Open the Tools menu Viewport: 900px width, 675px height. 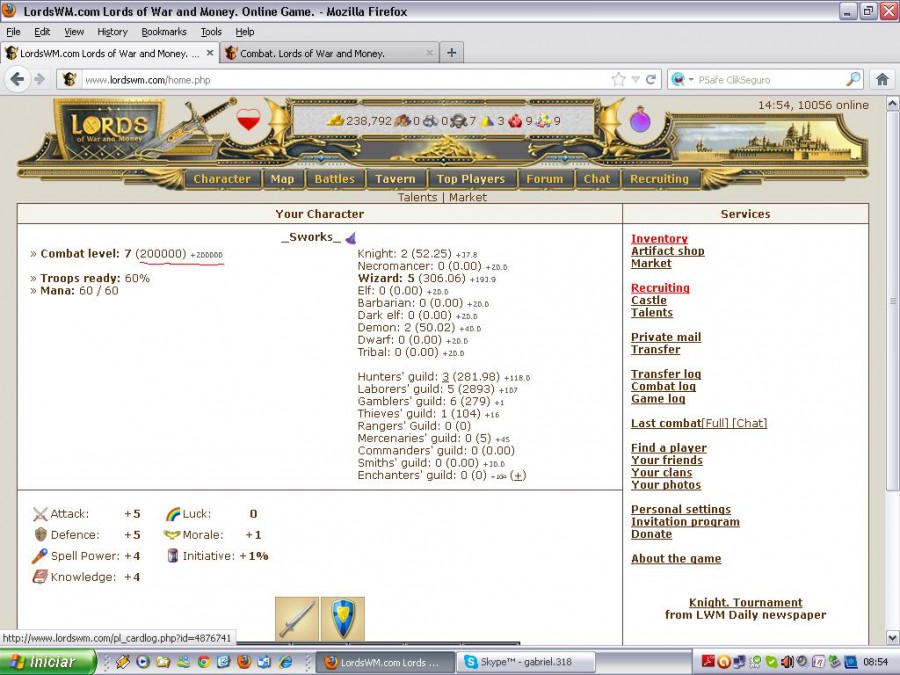[x=211, y=32]
